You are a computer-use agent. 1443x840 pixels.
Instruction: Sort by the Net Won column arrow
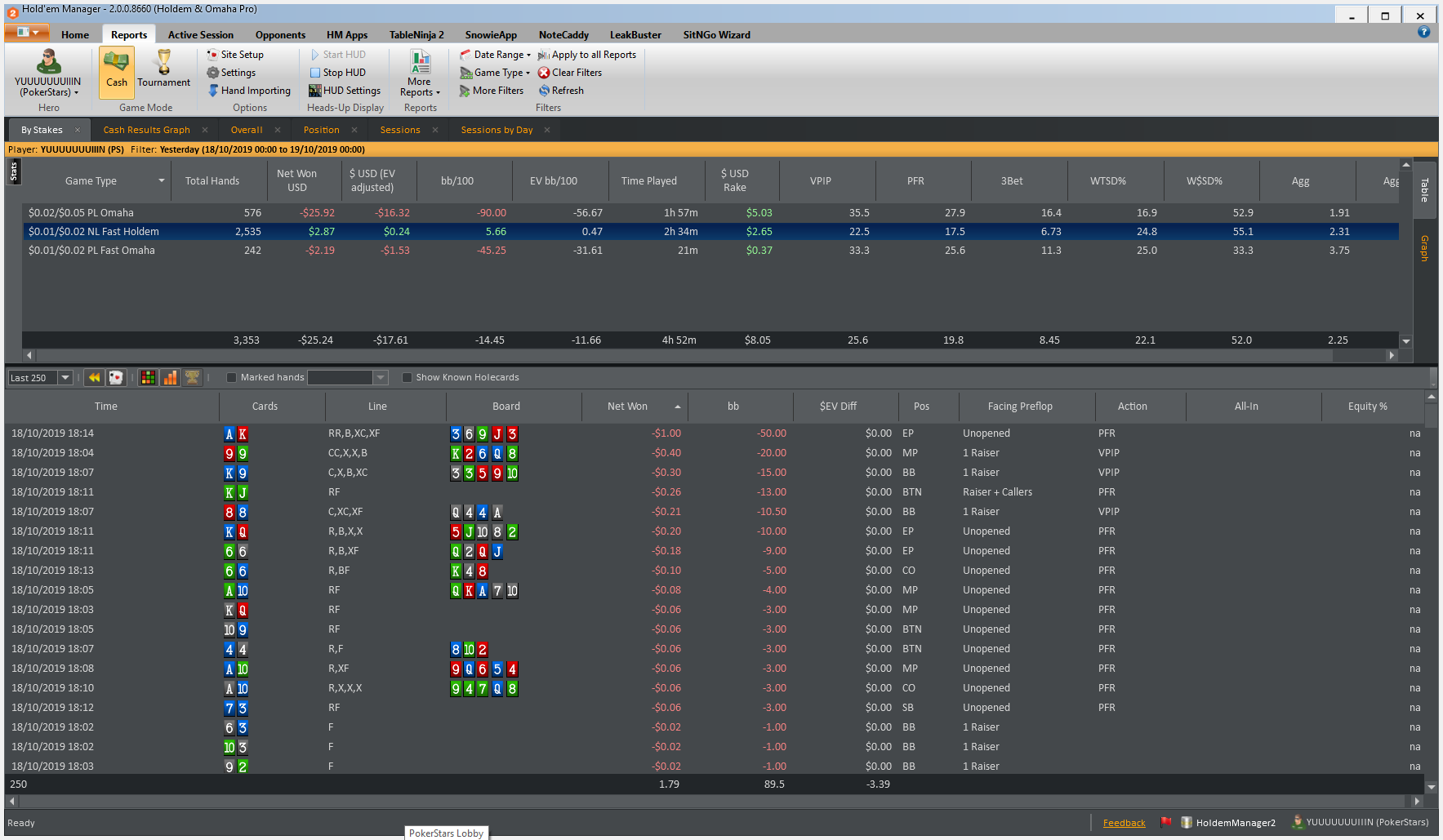click(677, 407)
